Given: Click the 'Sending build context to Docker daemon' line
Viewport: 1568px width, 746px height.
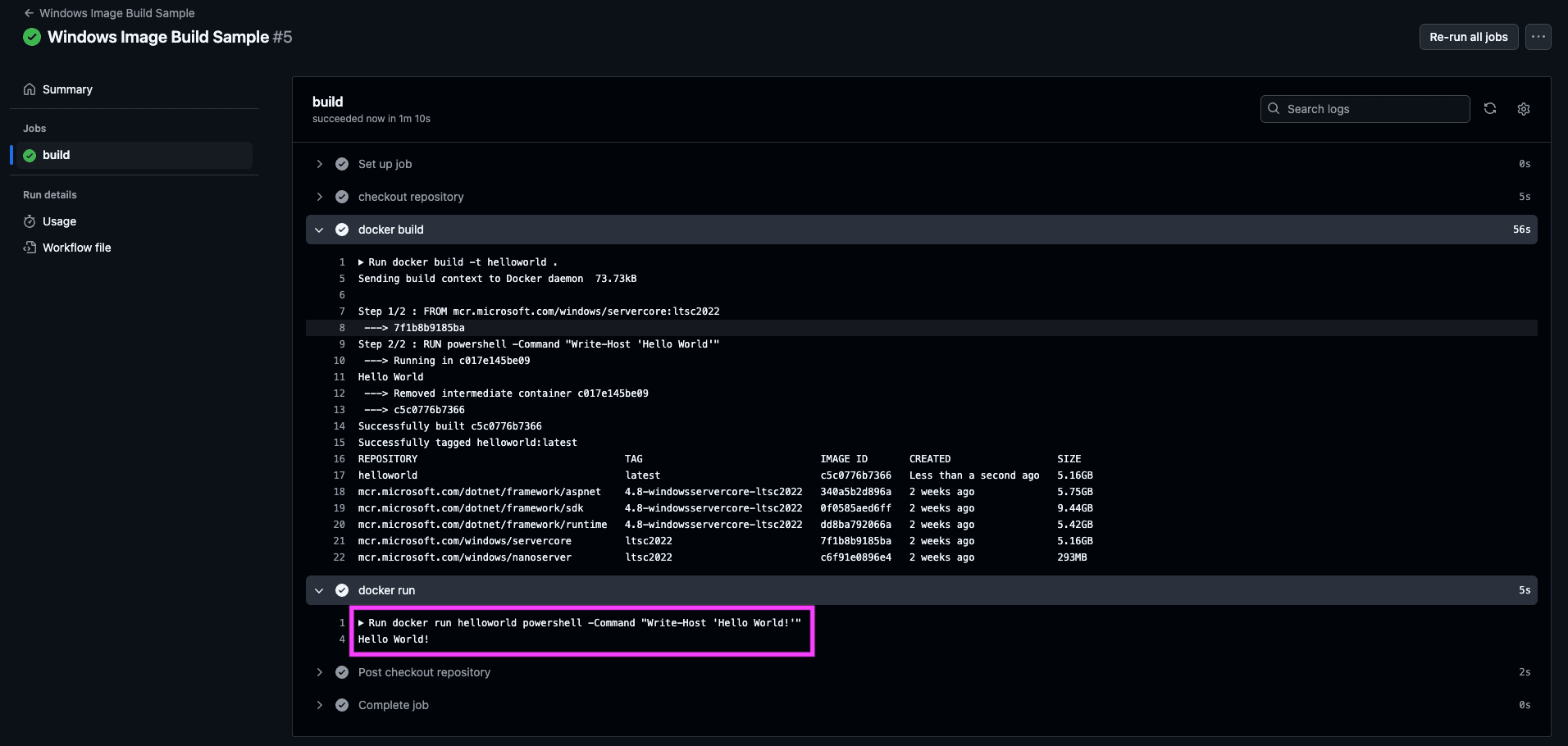Looking at the screenshot, I should tap(497, 279).
